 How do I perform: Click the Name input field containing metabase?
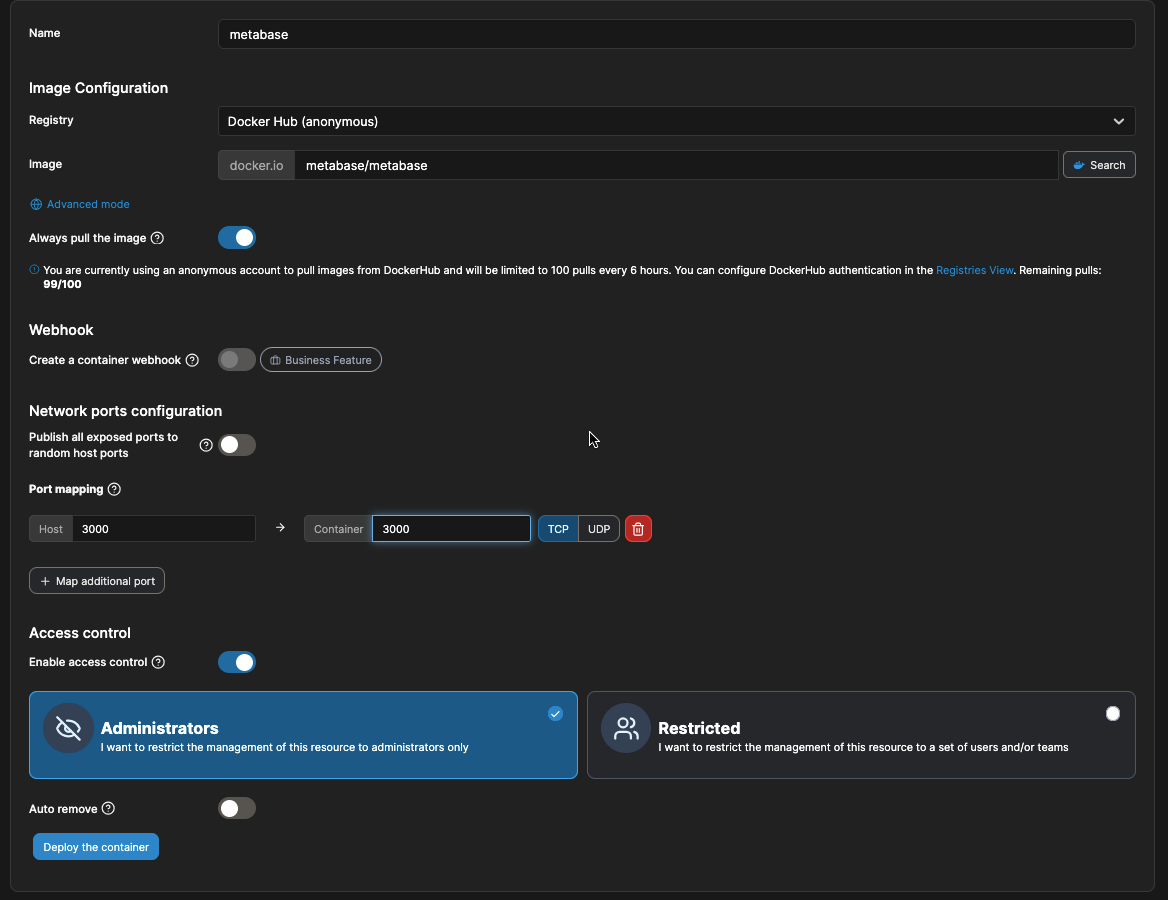676,34
